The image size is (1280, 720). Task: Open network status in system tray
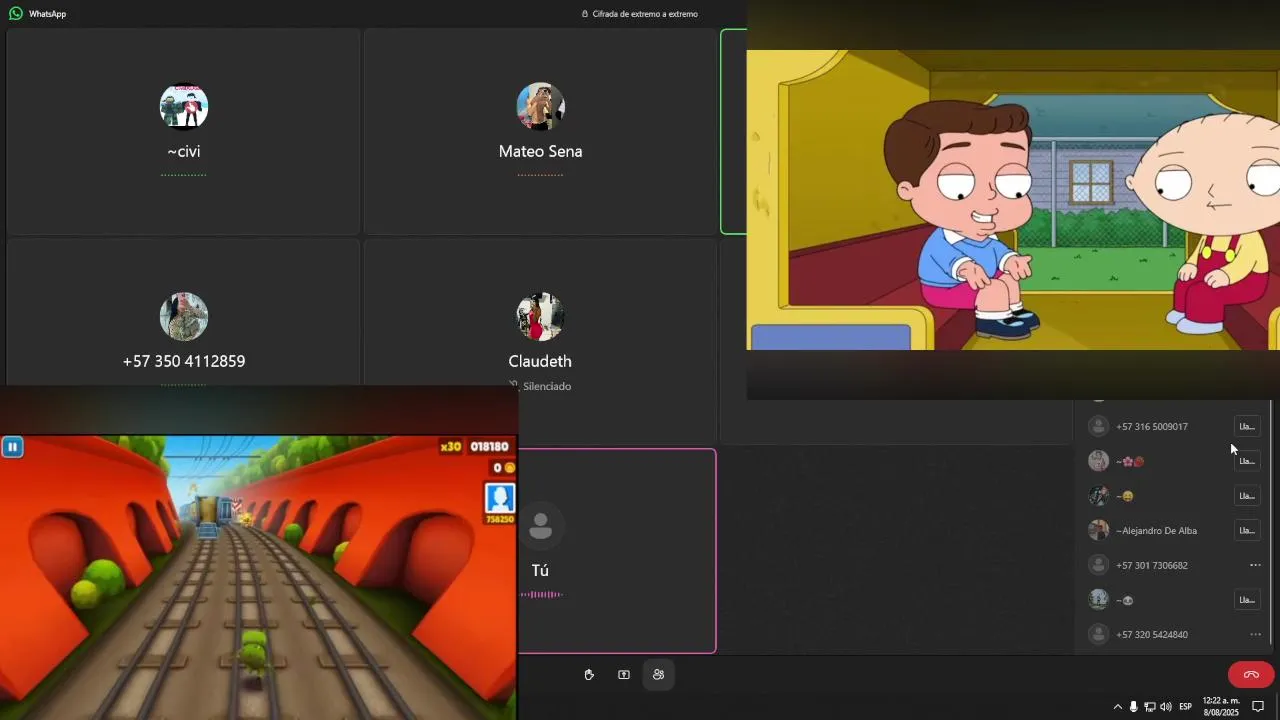pos(1149,706)
